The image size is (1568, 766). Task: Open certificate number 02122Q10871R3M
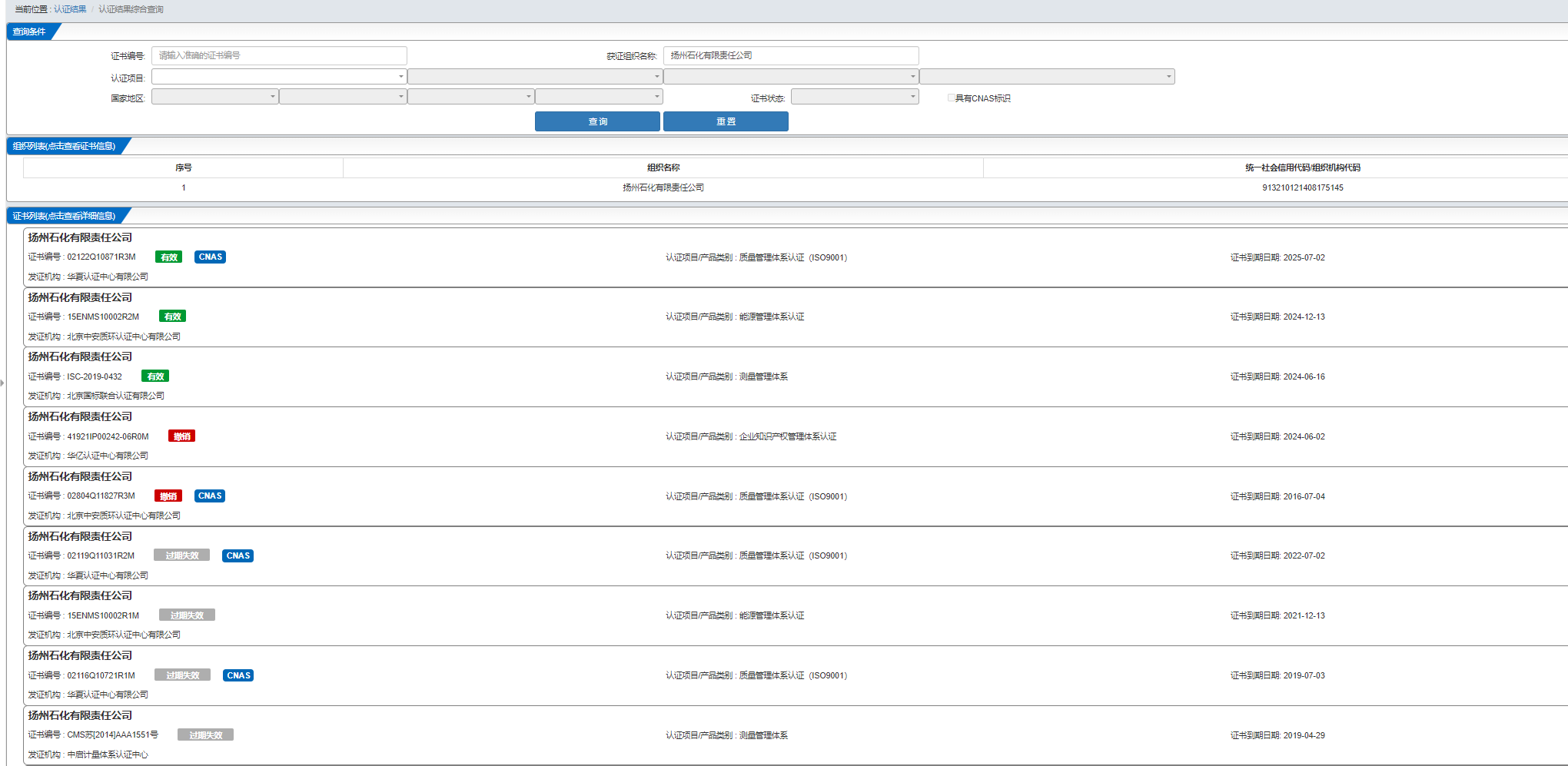pyautogui.click(x=101, y=257)
